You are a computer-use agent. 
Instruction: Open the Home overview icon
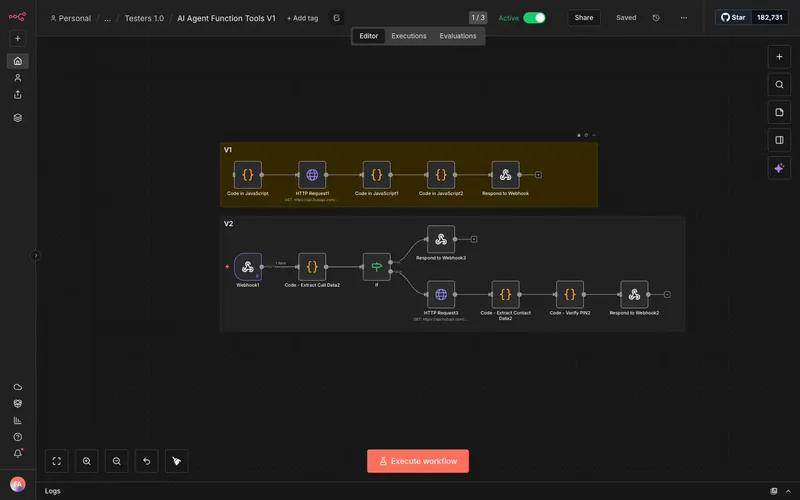pos(18,61)
